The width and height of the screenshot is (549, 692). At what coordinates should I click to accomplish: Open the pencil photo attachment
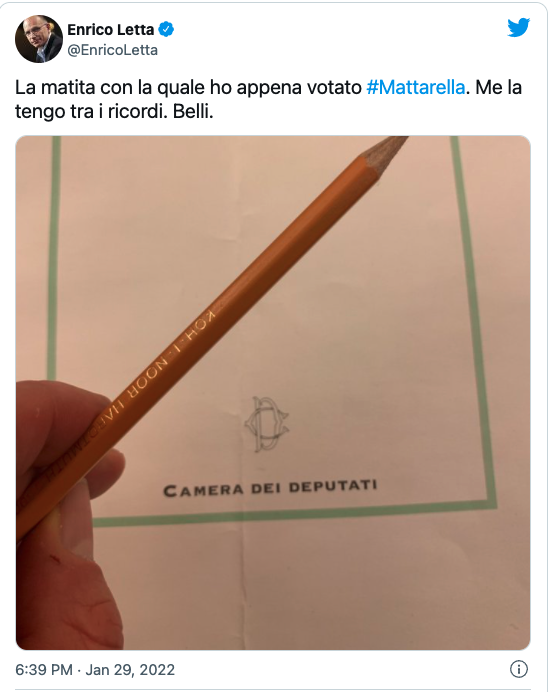[273, 392]
